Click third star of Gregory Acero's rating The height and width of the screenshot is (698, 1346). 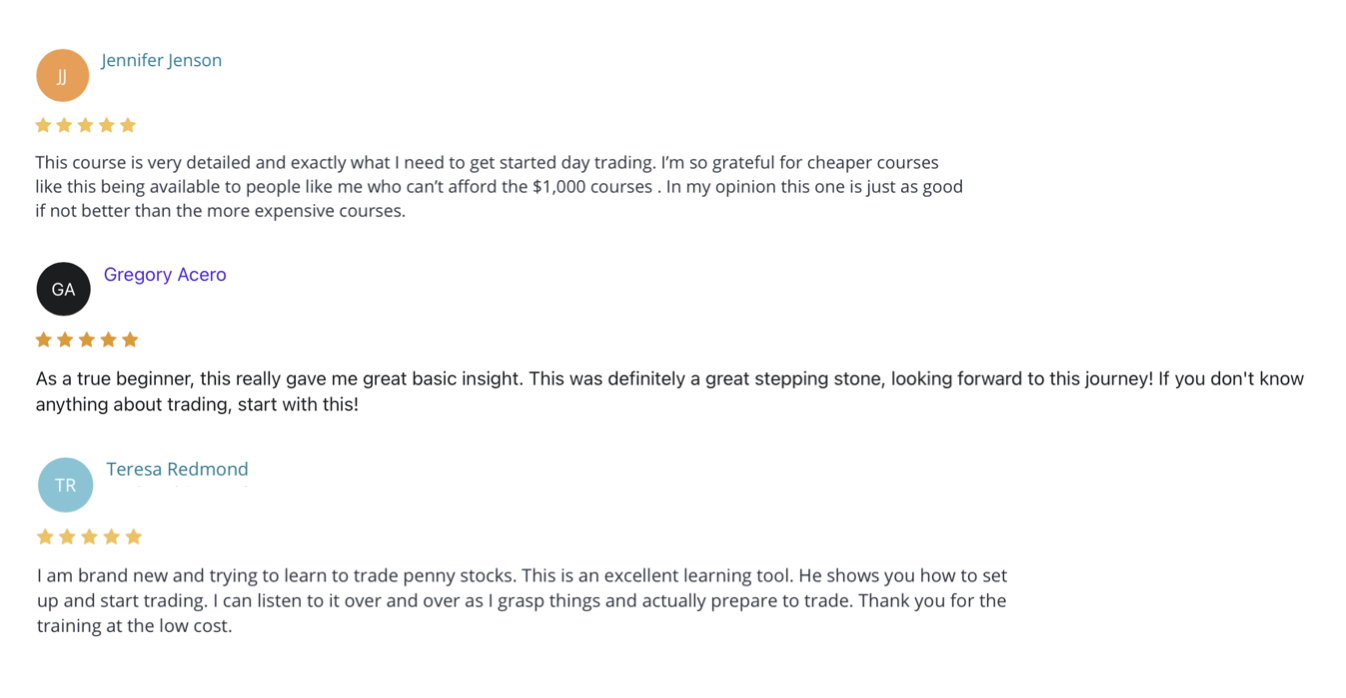click(x=86, y=339)
